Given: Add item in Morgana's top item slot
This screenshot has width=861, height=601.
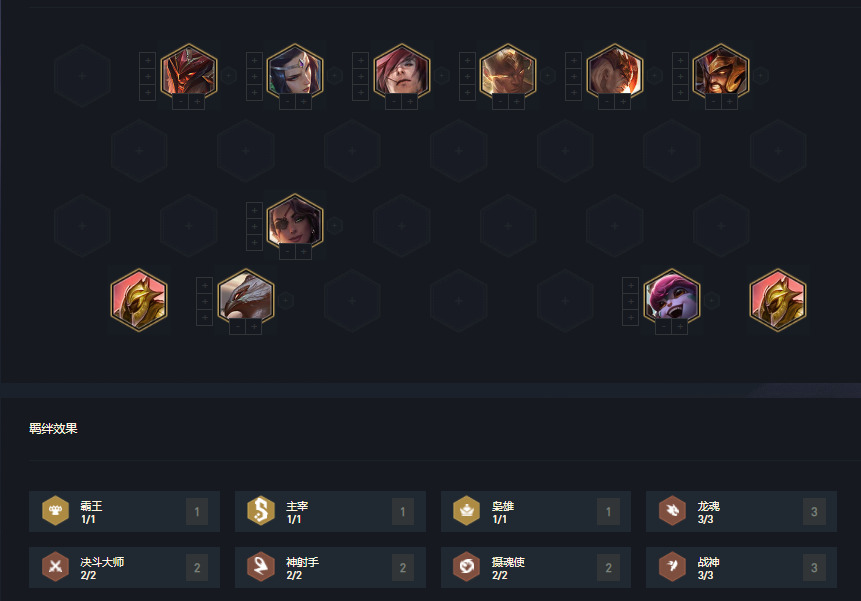Looking at the screenshot, I should coord(254,60).
